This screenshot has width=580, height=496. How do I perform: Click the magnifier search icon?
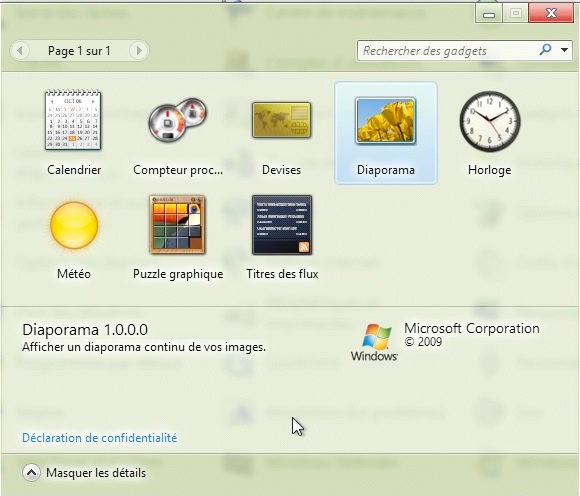546,50
